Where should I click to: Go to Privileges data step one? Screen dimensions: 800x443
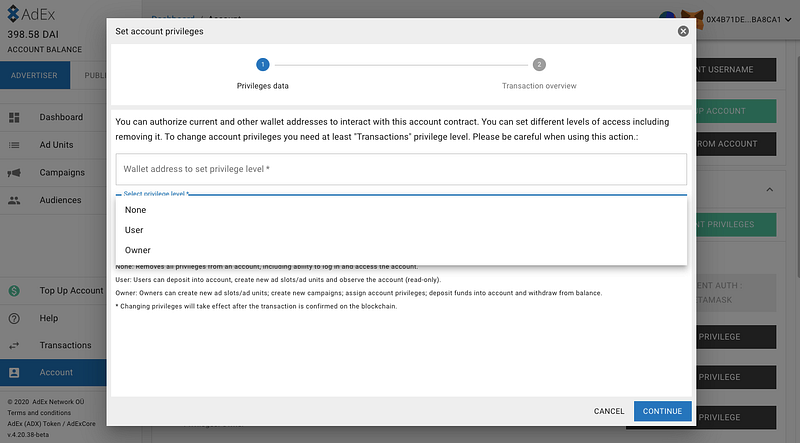pyautogui.click(x=263, y=65)
